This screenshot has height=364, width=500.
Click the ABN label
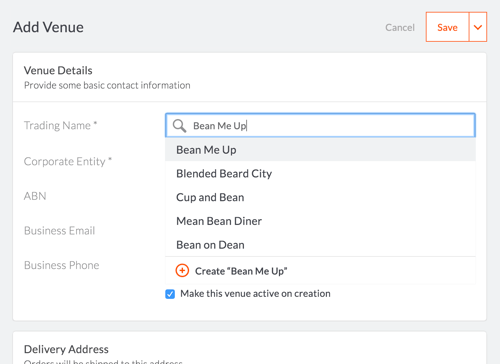coord(35,196)
